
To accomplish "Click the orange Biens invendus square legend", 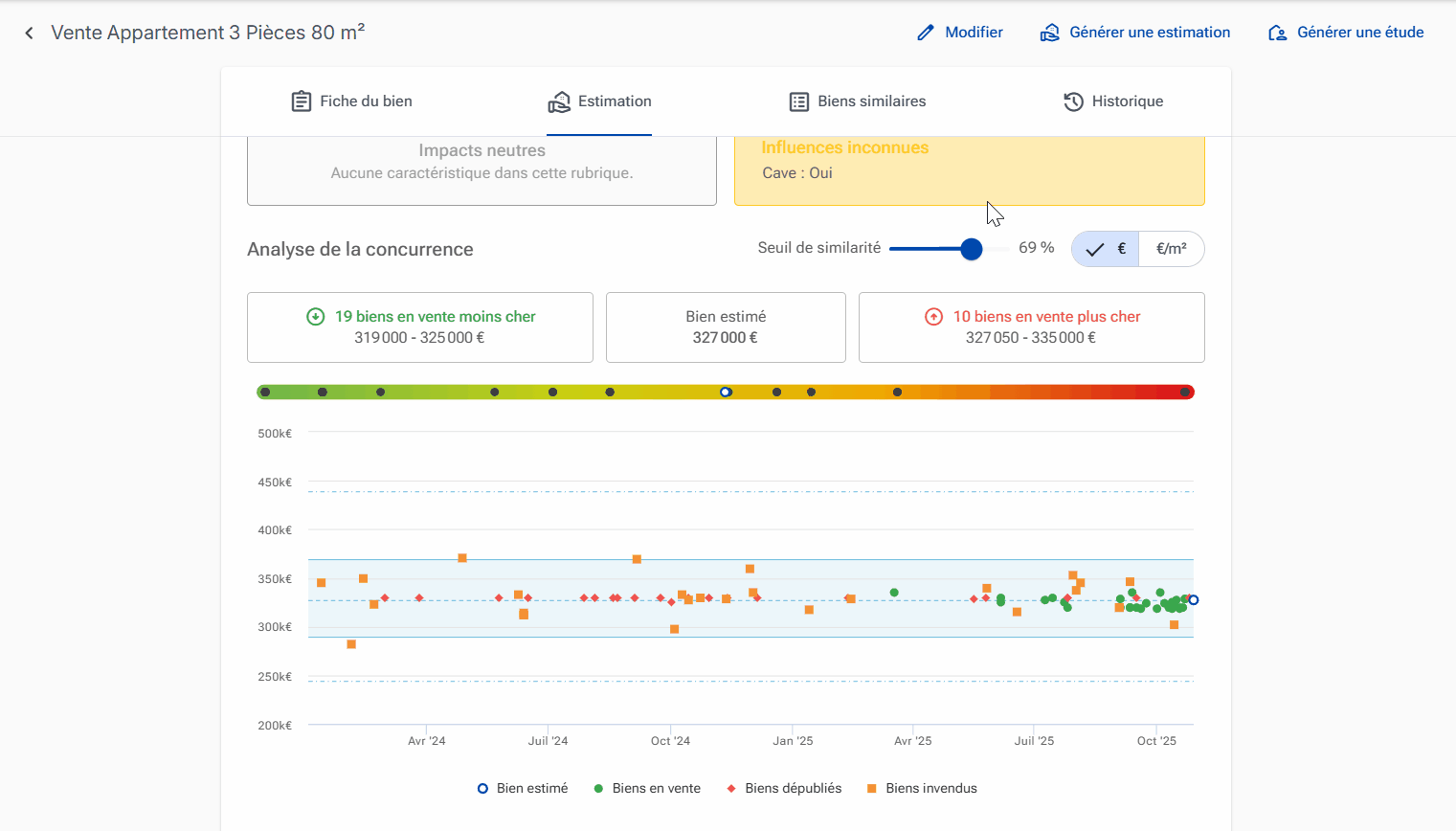I will point(871,789).
